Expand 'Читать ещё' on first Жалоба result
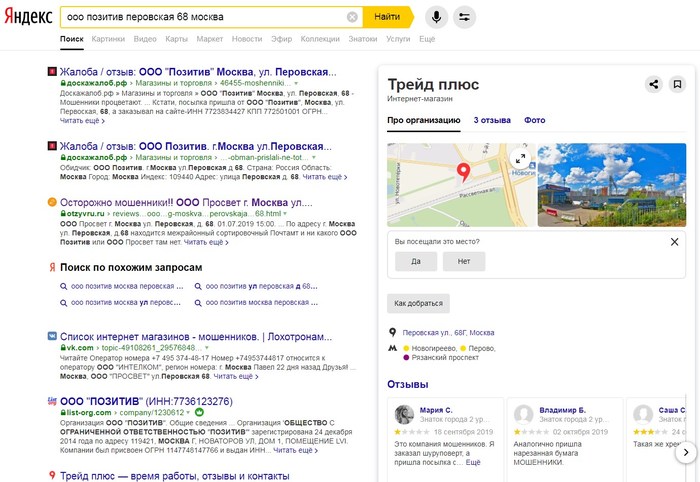The width and height of the screenshot is (700, 482). tap(82, 119)
